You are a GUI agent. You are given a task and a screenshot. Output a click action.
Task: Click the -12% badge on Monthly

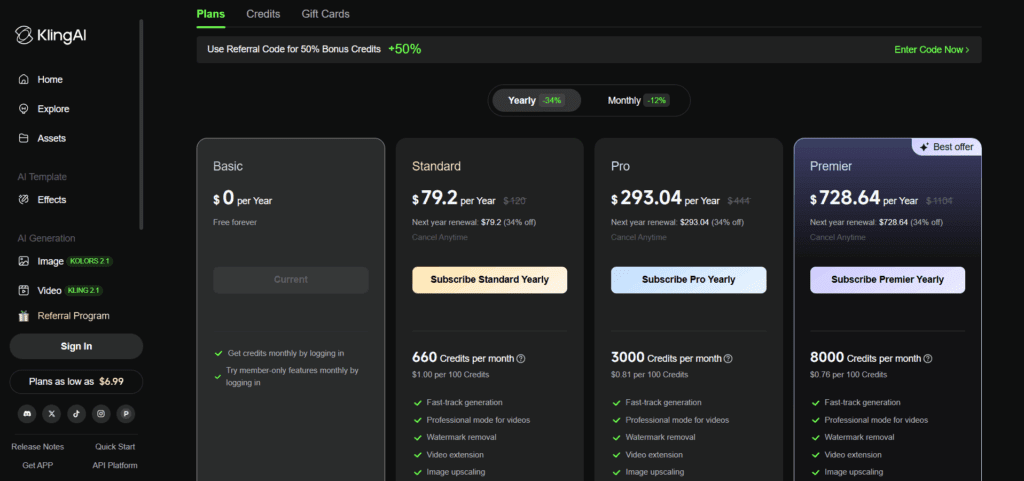click(x=656, y=101)
